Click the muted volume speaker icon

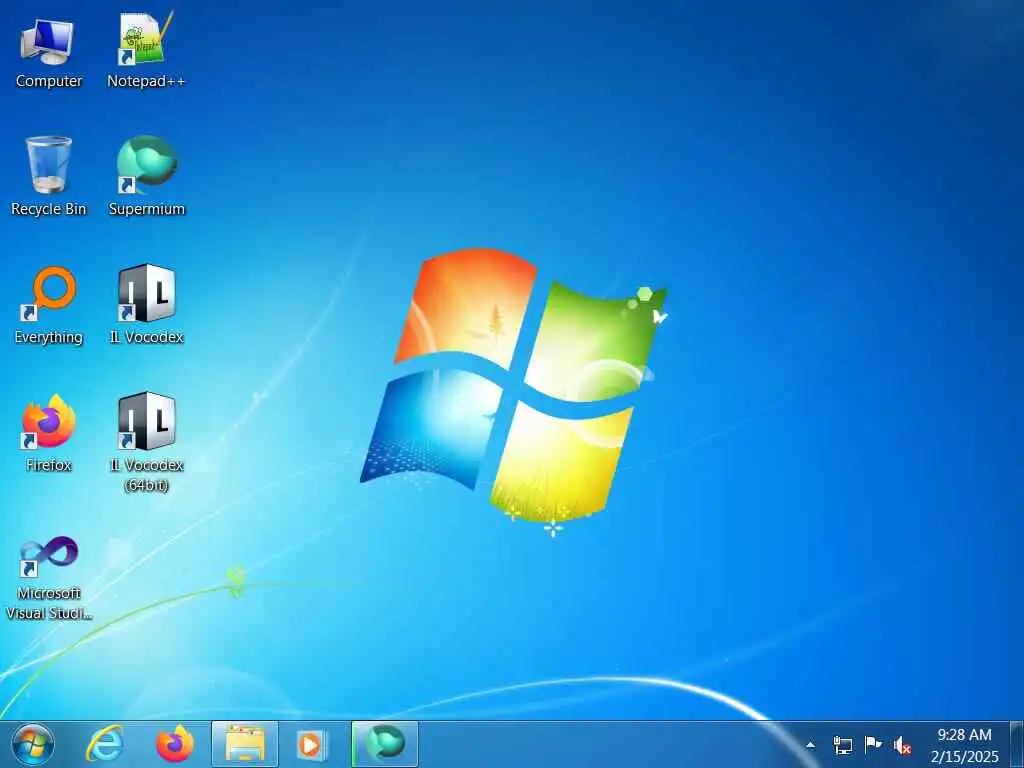[x=903, y=745]
